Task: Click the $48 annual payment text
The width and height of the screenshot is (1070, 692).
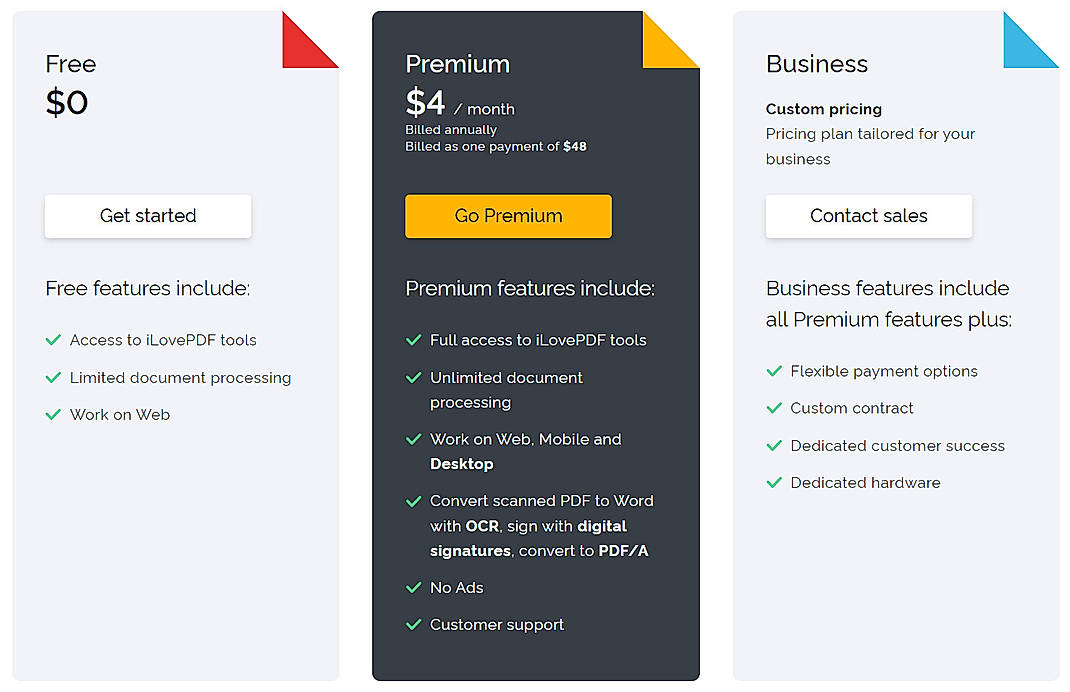Action: [x=575, y=146]
